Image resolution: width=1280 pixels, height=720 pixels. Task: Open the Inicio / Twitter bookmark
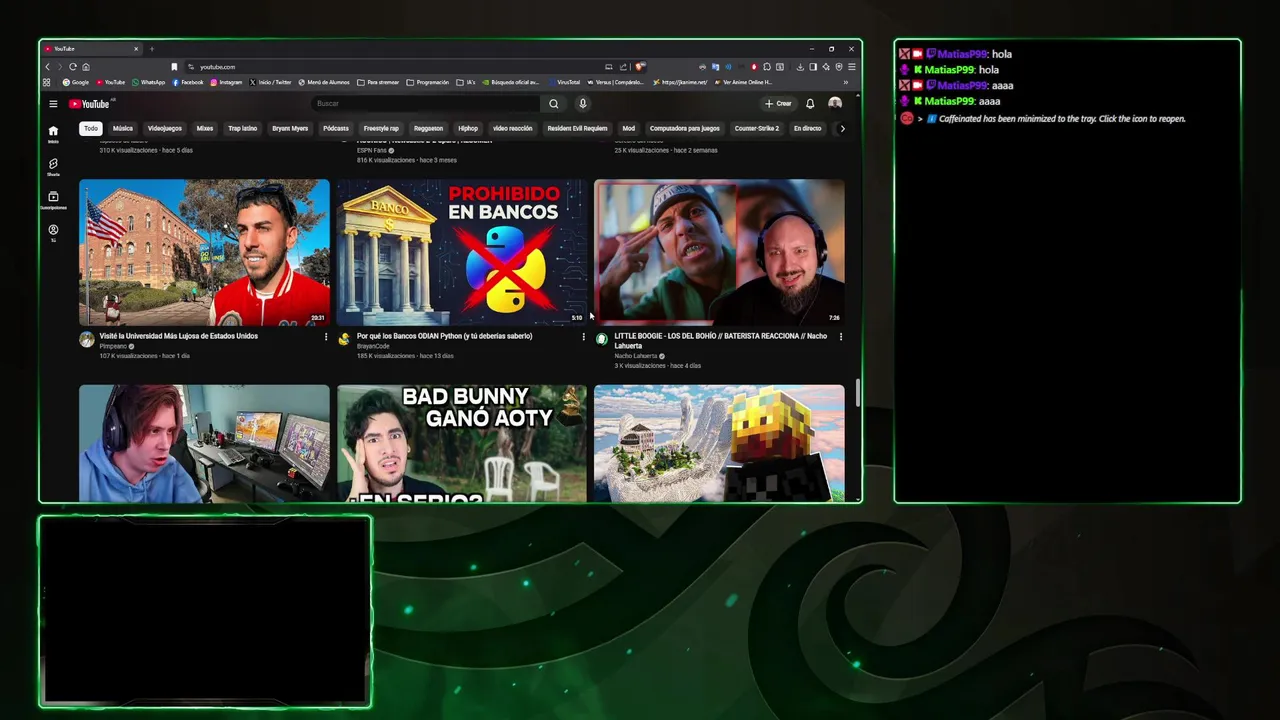click(271, 82)
